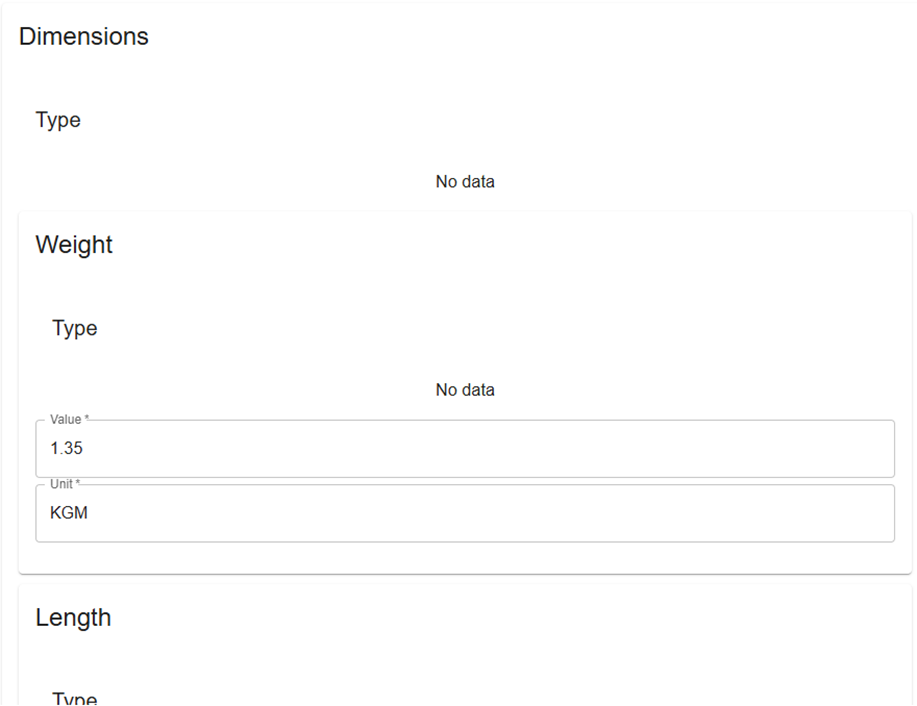
Task: Click the No data message in Weight card
Action: pos(465,390)
